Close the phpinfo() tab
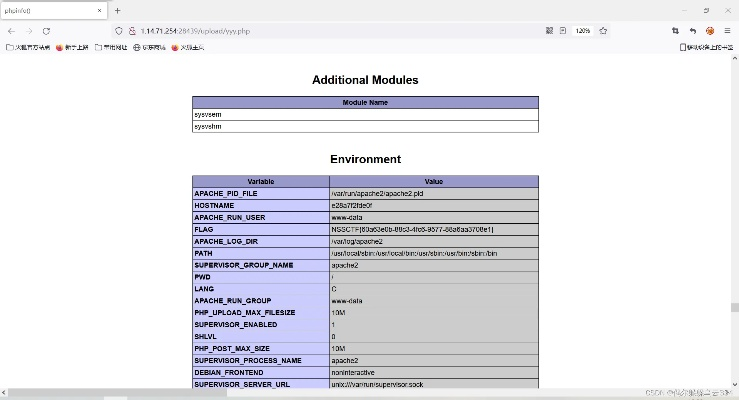 click(x=98, y=10)
